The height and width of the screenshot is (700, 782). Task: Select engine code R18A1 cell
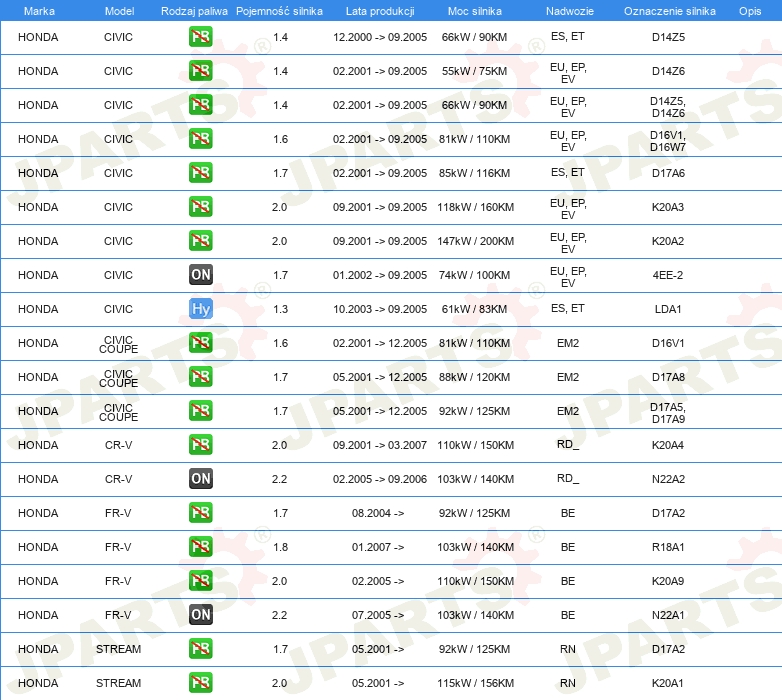668,547
